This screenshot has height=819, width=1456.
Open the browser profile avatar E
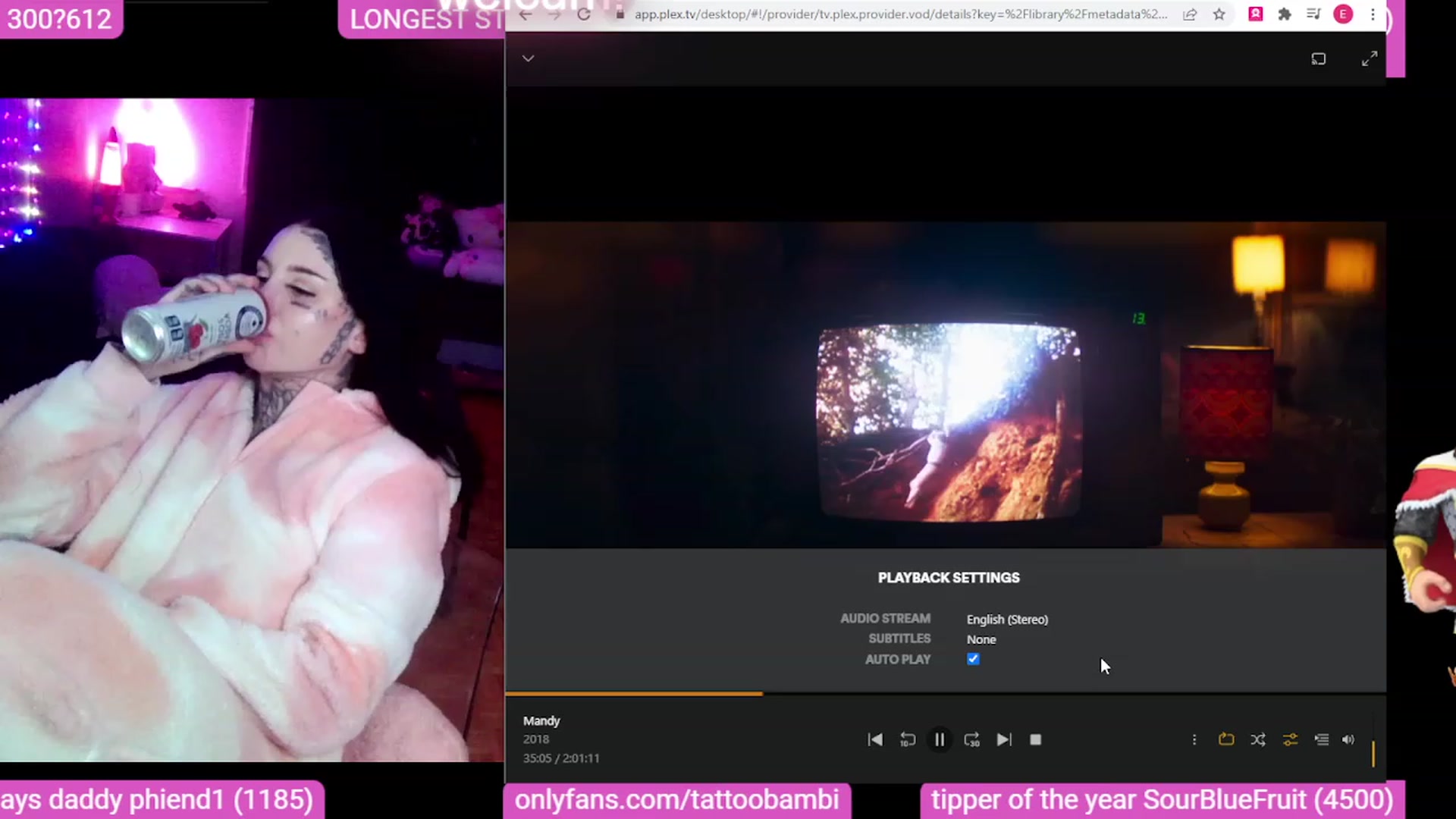[1343, 14]
